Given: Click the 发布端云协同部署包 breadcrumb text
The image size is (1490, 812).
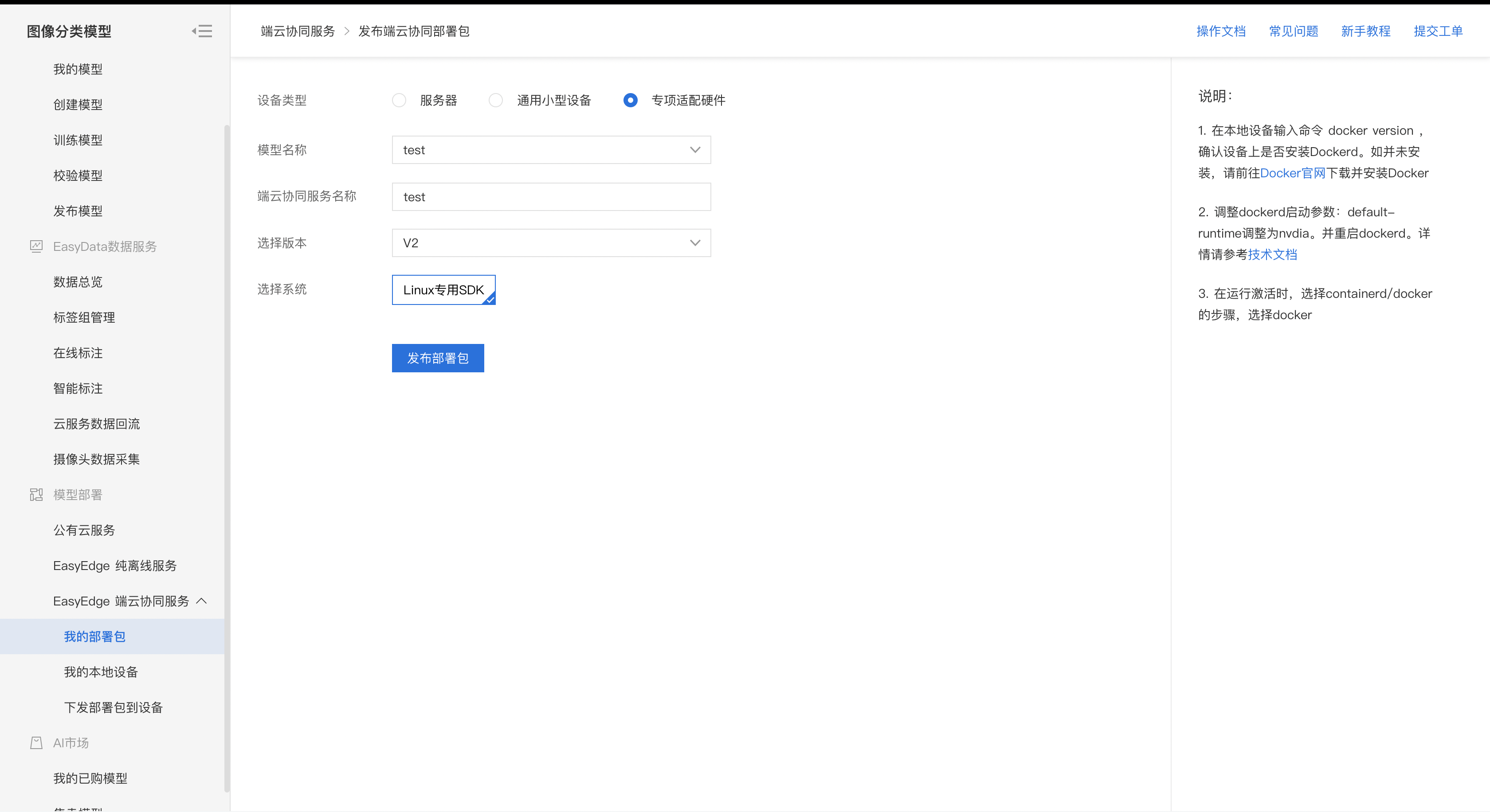Looking at the screenshot, I should click(x=414, y=31).
